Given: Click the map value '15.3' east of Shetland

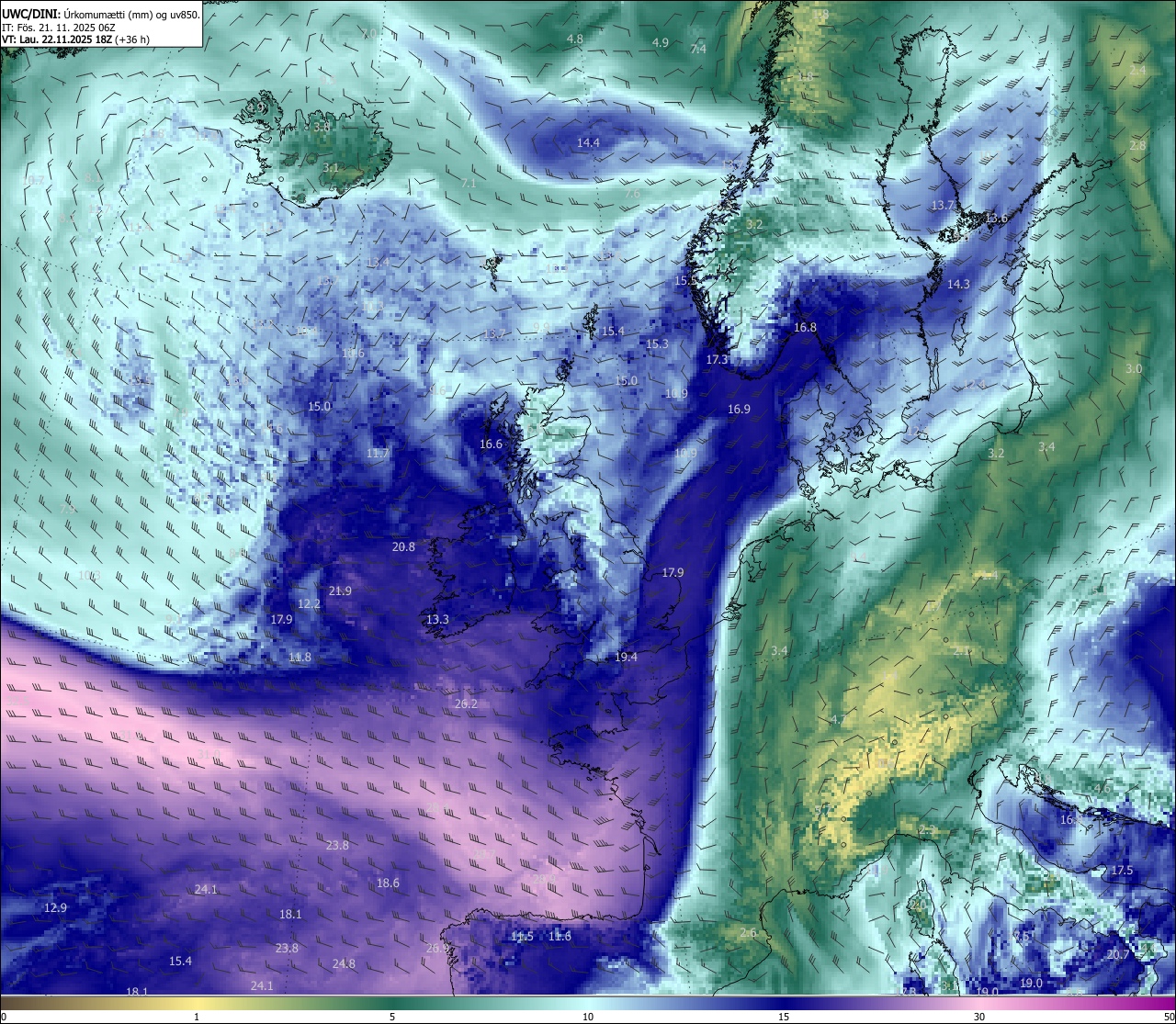Looking at the screenshot, I should pos(657,344).
